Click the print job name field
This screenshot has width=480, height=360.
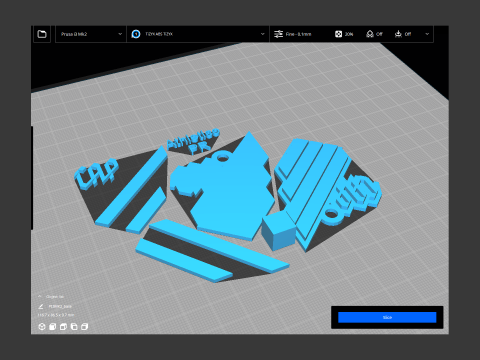pos(60,306)
